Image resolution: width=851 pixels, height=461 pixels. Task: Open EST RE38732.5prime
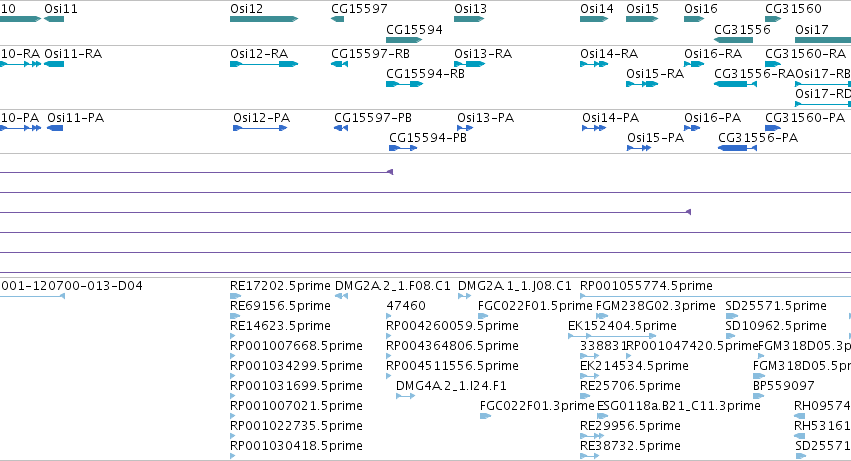[x=589, y=456]
